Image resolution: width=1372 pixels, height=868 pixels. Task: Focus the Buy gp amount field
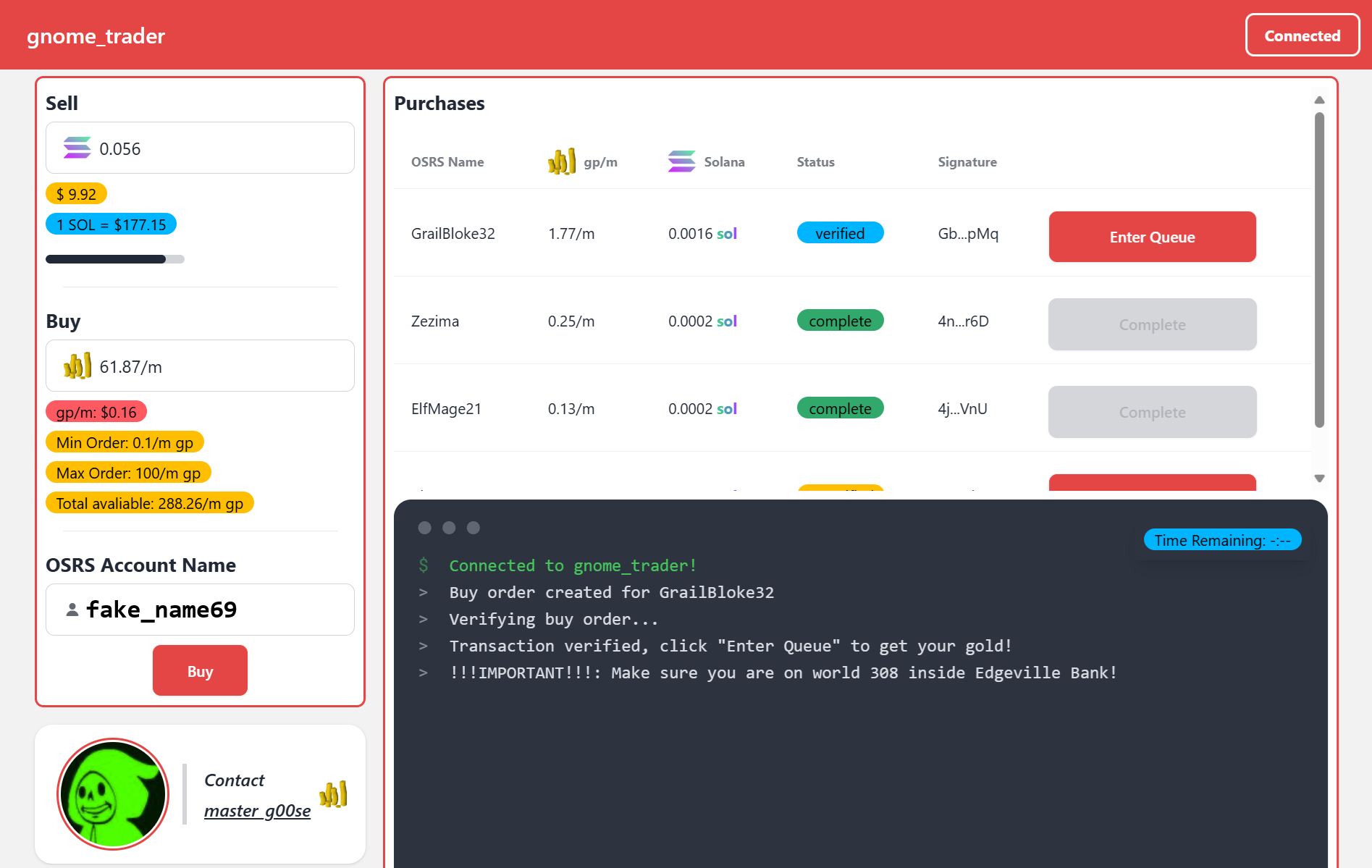pos(200,366)
